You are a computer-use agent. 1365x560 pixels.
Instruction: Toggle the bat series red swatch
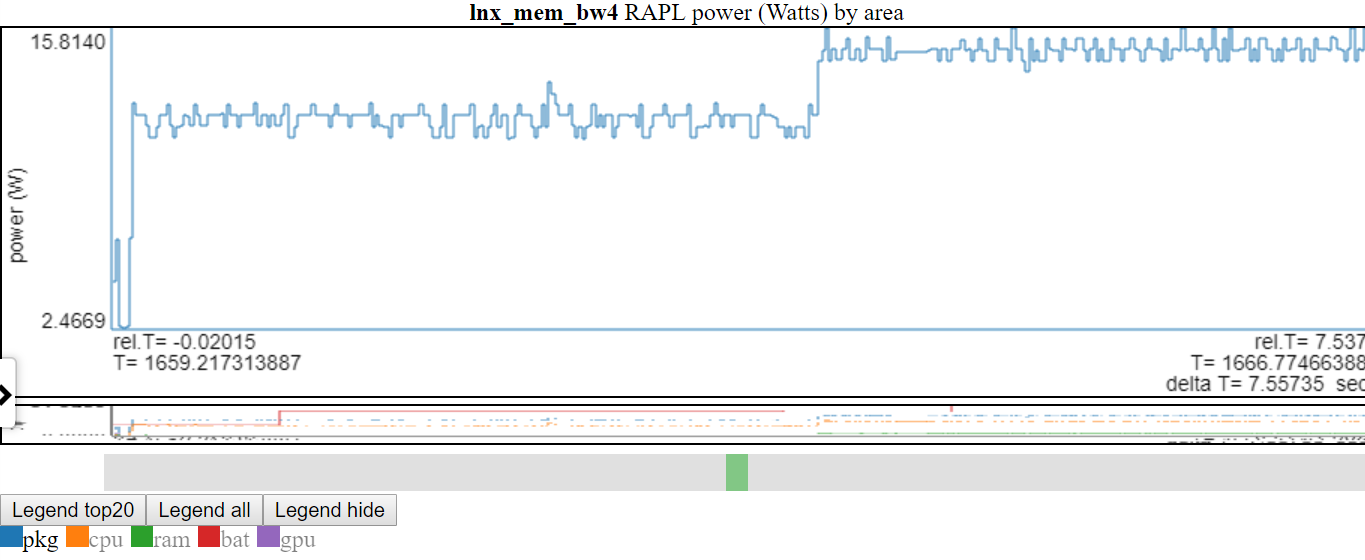point(209,539)
